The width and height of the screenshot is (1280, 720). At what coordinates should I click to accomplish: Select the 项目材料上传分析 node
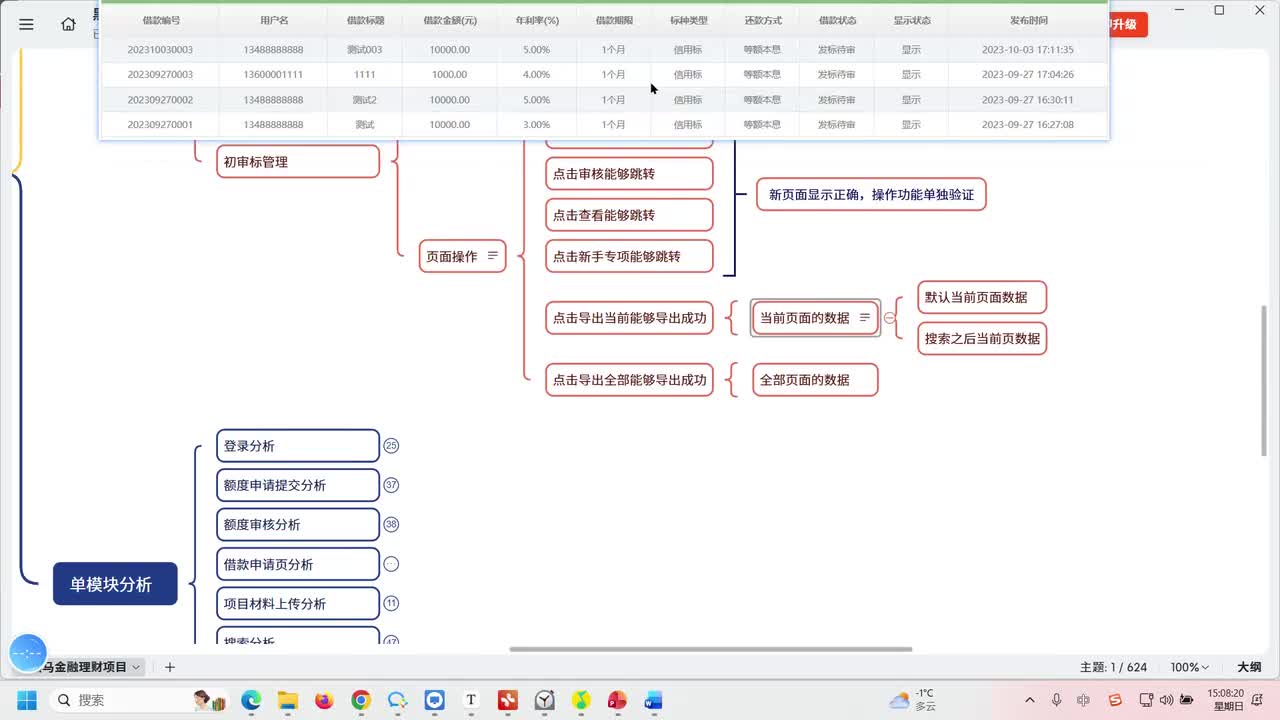pos(298,603)
